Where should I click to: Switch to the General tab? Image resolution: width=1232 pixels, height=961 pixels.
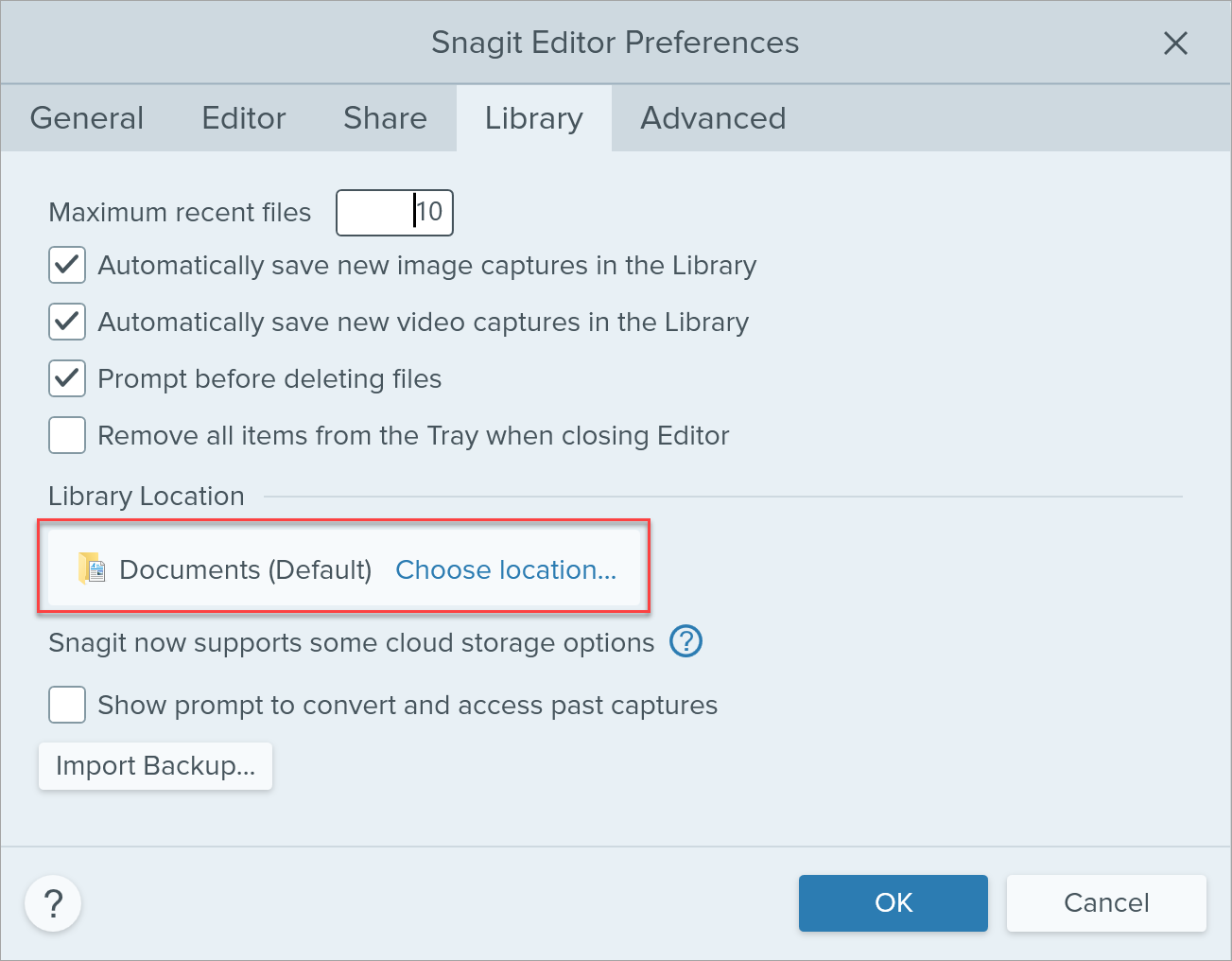click(x=86, y=117)
